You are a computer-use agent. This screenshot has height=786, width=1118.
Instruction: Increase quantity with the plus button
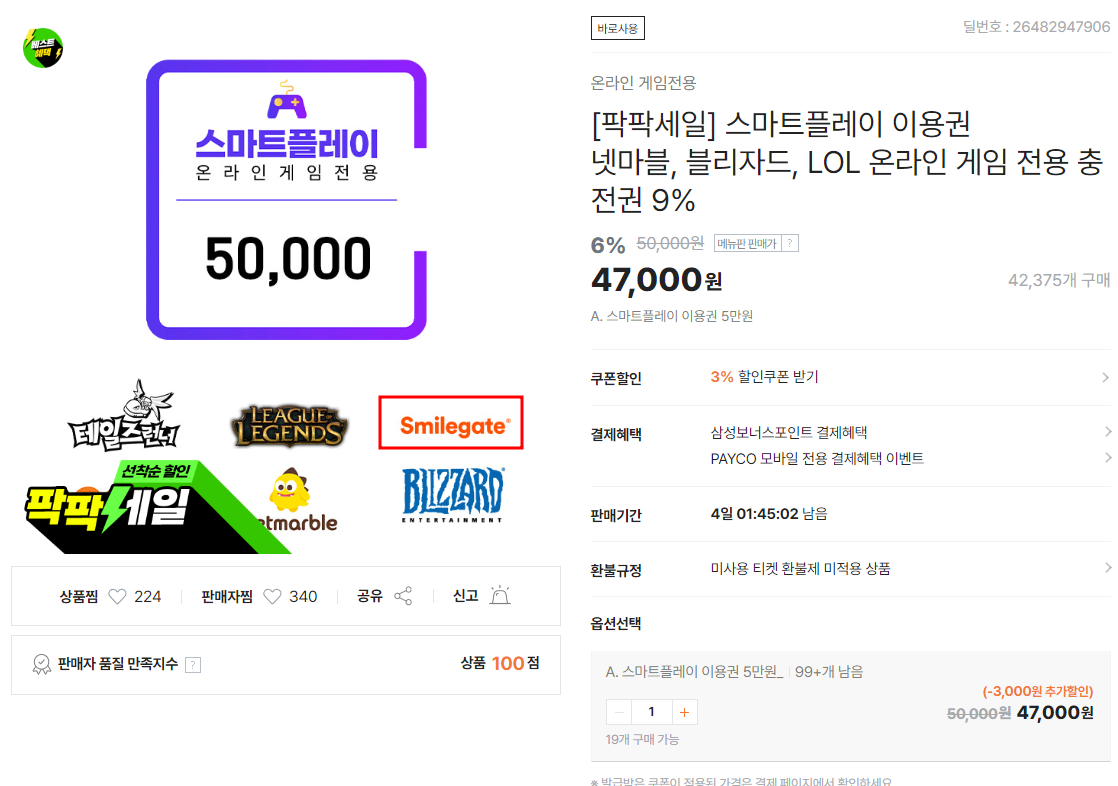pyautogui.click(x=684, y=712)
